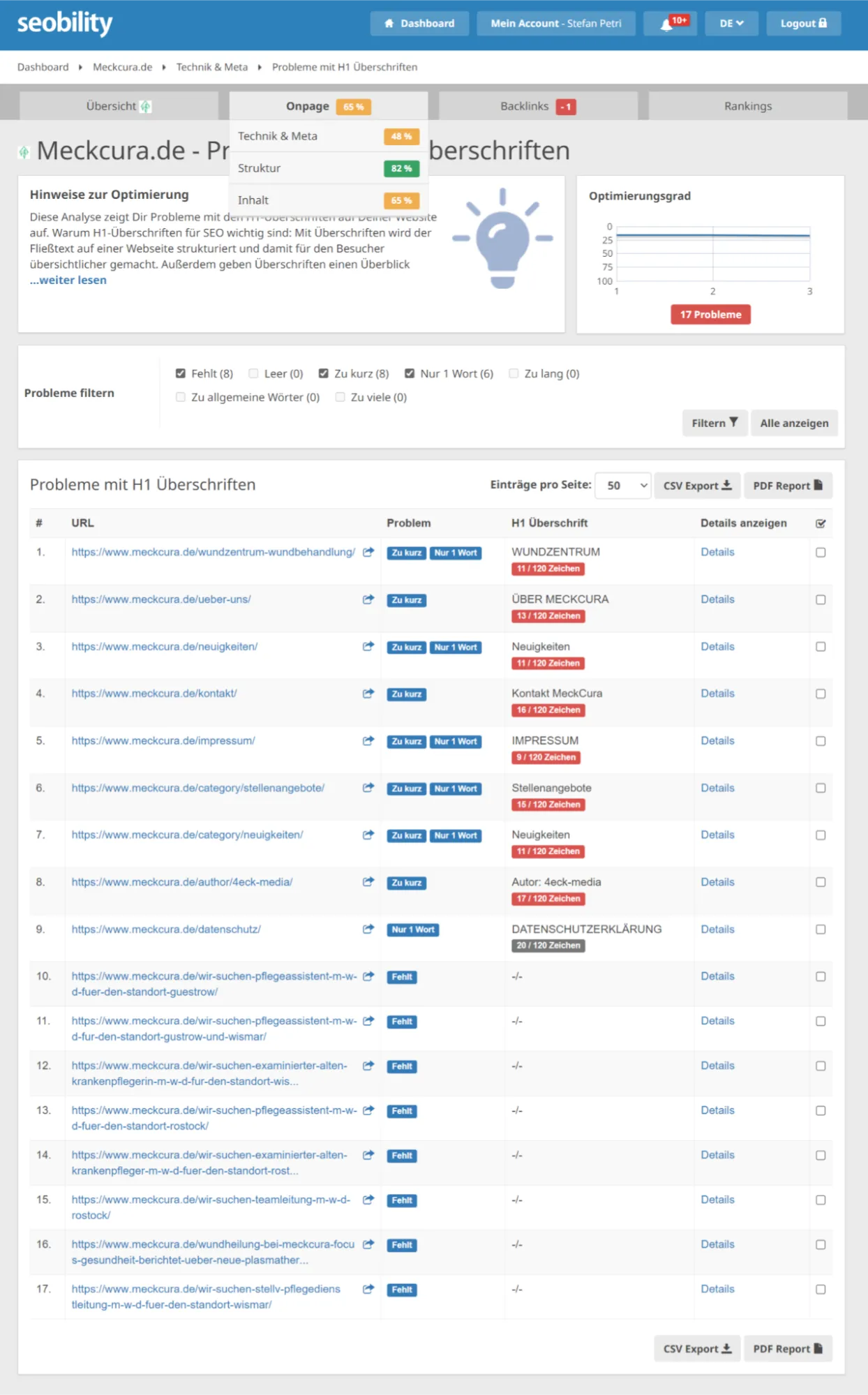Open the kontakt page URL link
The height and width of the screenshot is (1395, 868).
[x=154, y=694]
